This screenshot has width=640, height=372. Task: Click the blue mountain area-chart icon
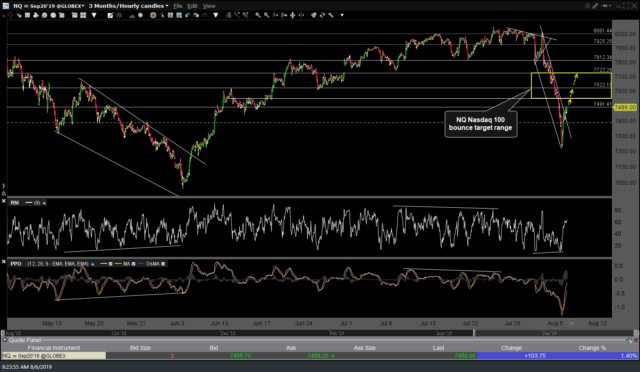pyautogui.click(x=132, y=16)
